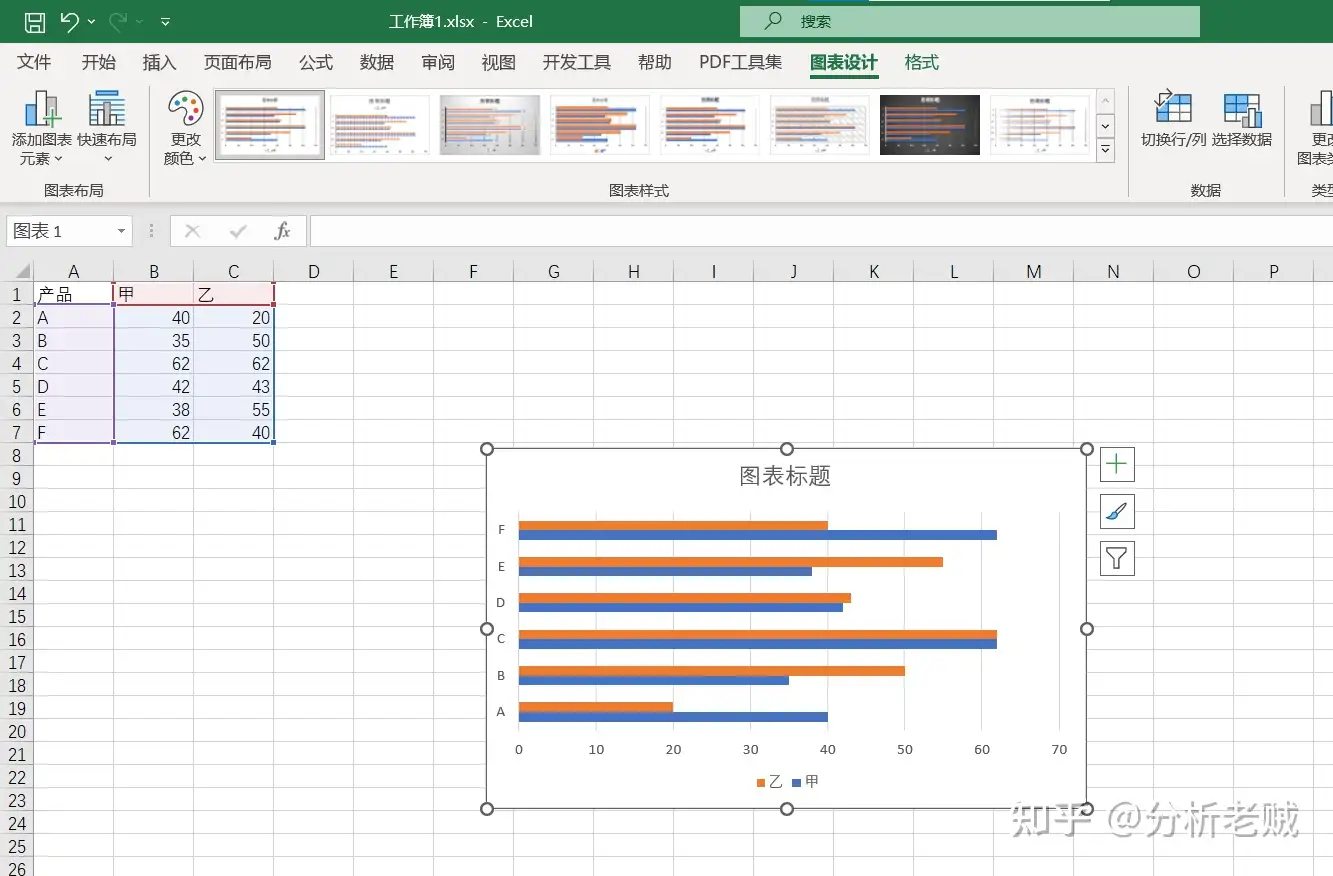This screenshot has width=1333, height=876.
Task: Click the Save icon in title bar
Action: 34,21
